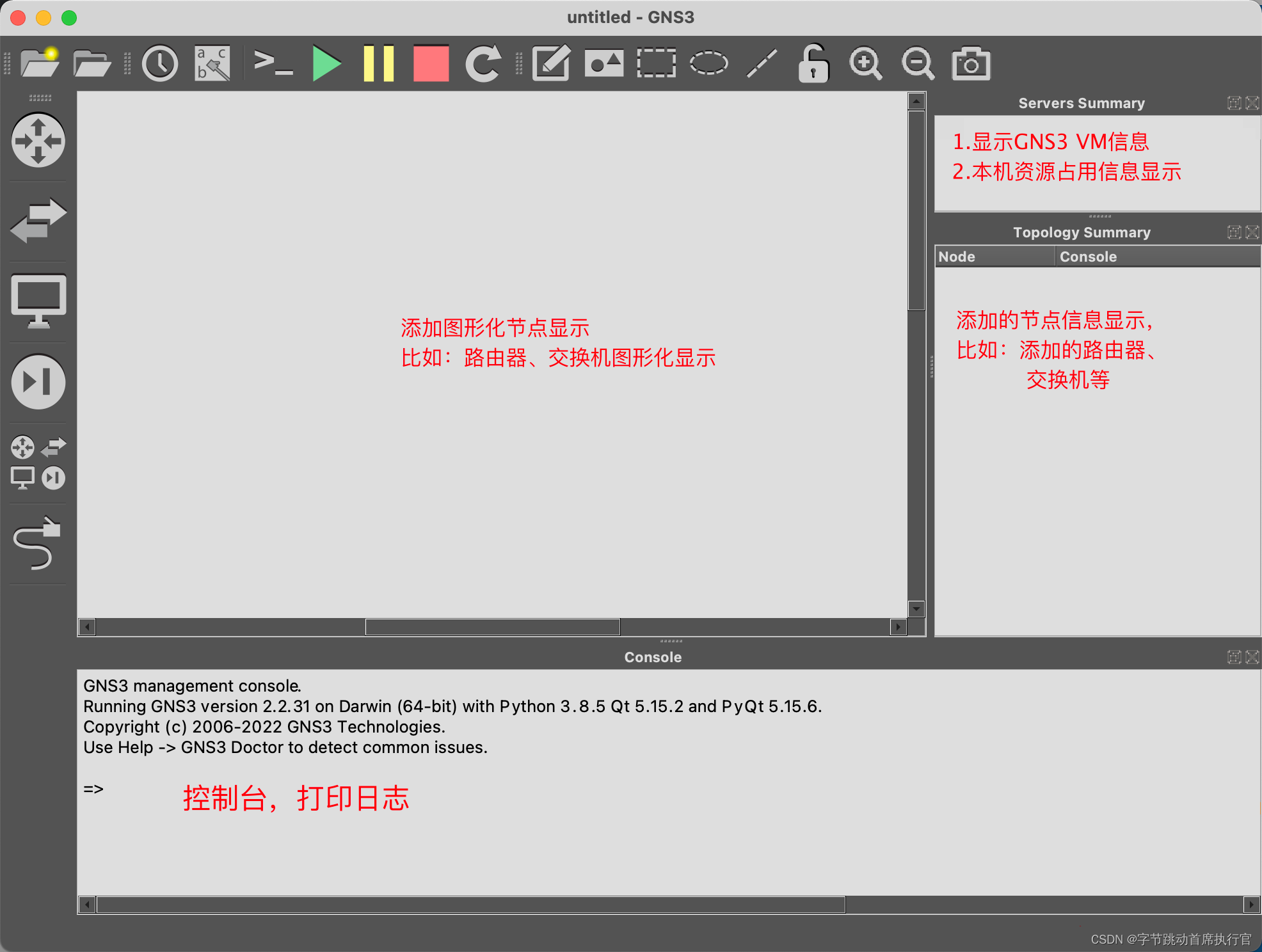Add a note to the topology
Screen dimensions: 1262x952
pyautogui.click(x=552, y=63)
